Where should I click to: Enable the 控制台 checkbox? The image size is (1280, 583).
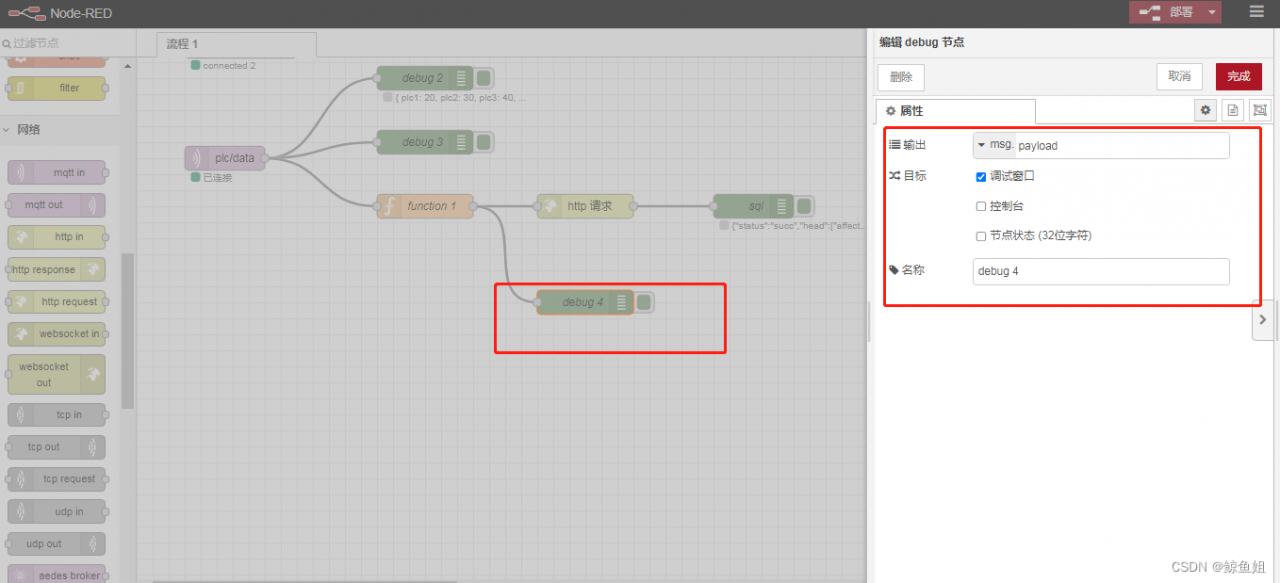[981, 207]
